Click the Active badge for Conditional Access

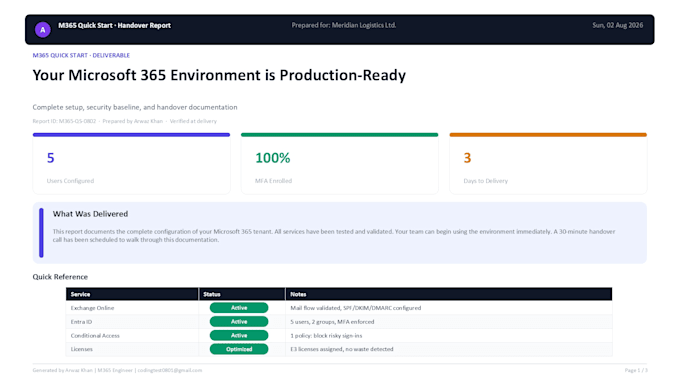(x=239, y=335)
